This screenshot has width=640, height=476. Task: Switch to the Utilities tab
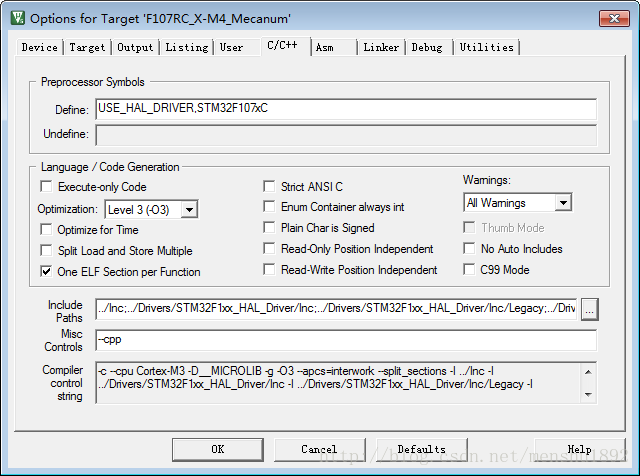click(x=486, y=47)
